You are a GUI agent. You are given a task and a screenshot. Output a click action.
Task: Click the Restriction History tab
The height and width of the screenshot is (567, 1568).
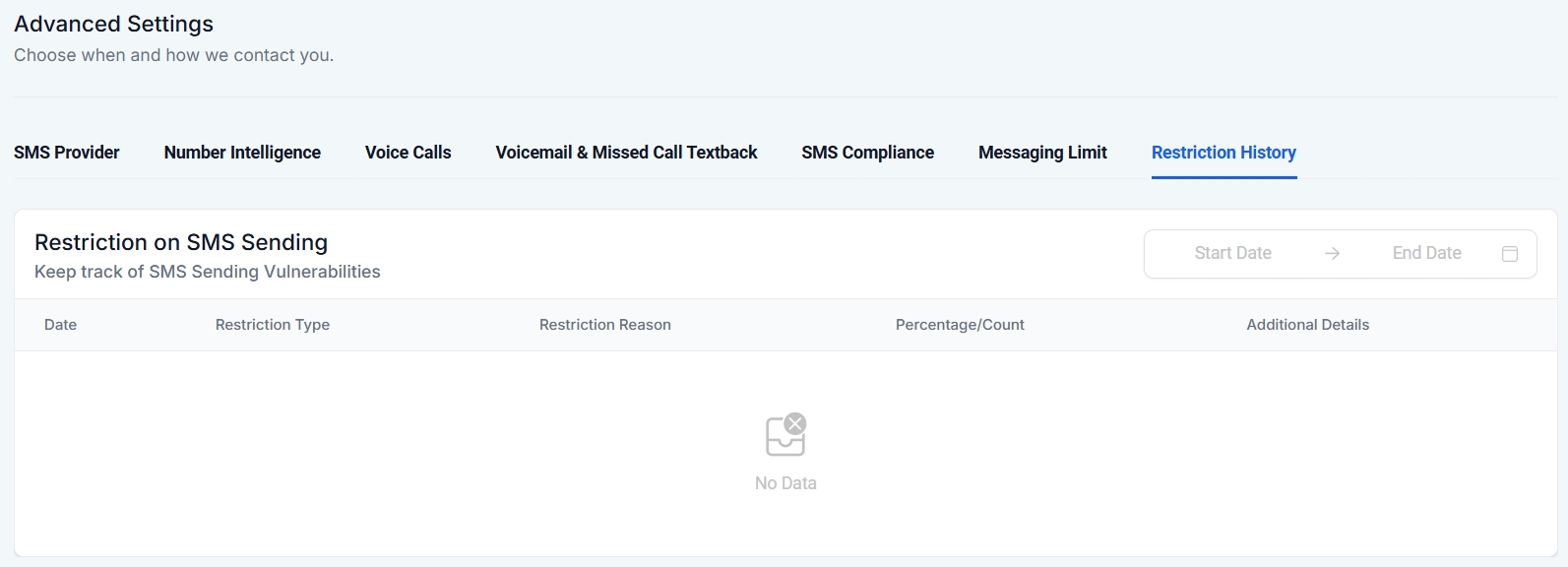[1223, 153]
